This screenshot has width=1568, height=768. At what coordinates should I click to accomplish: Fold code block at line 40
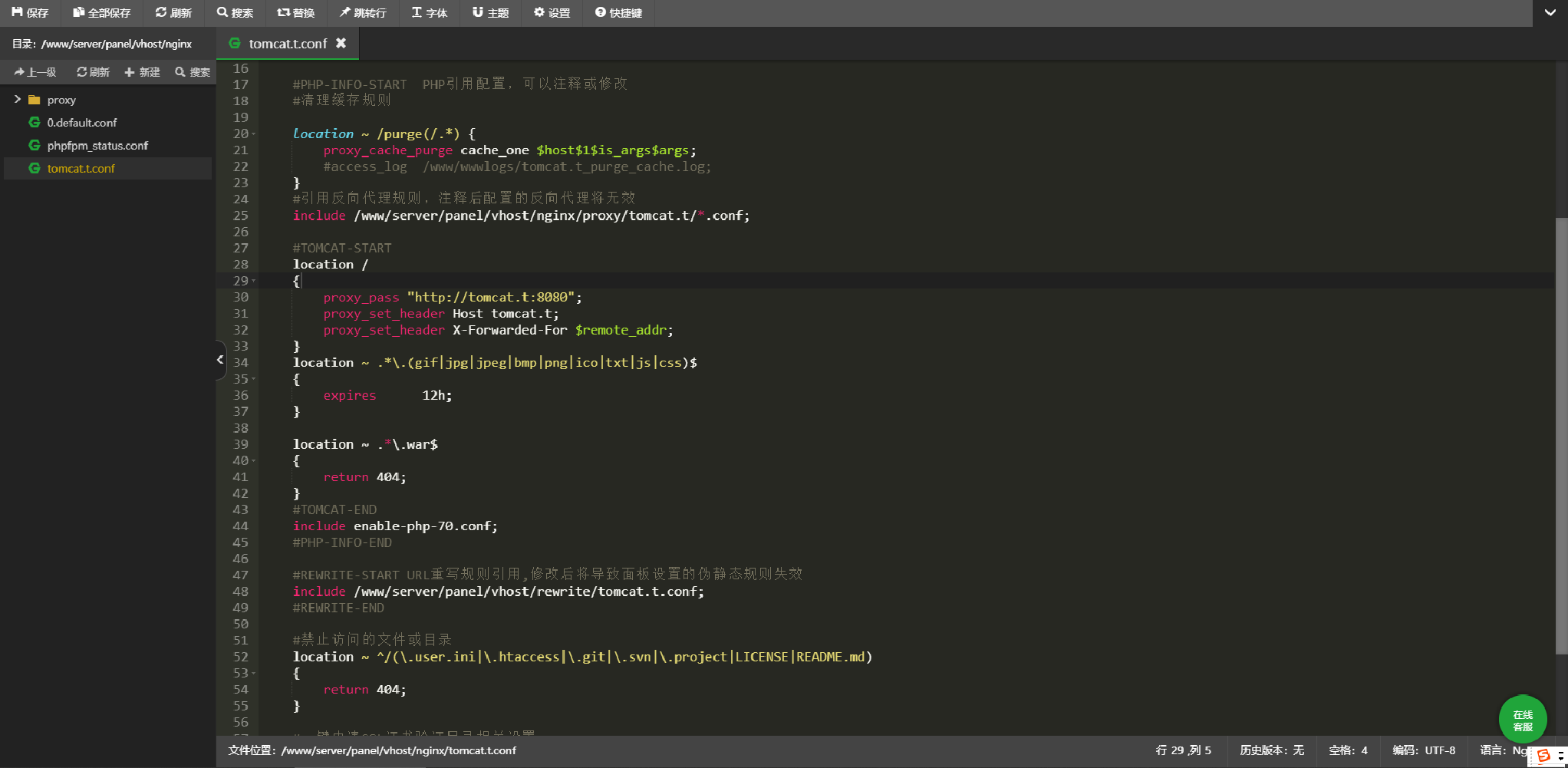pyautogui.click(x=254, y=461)
